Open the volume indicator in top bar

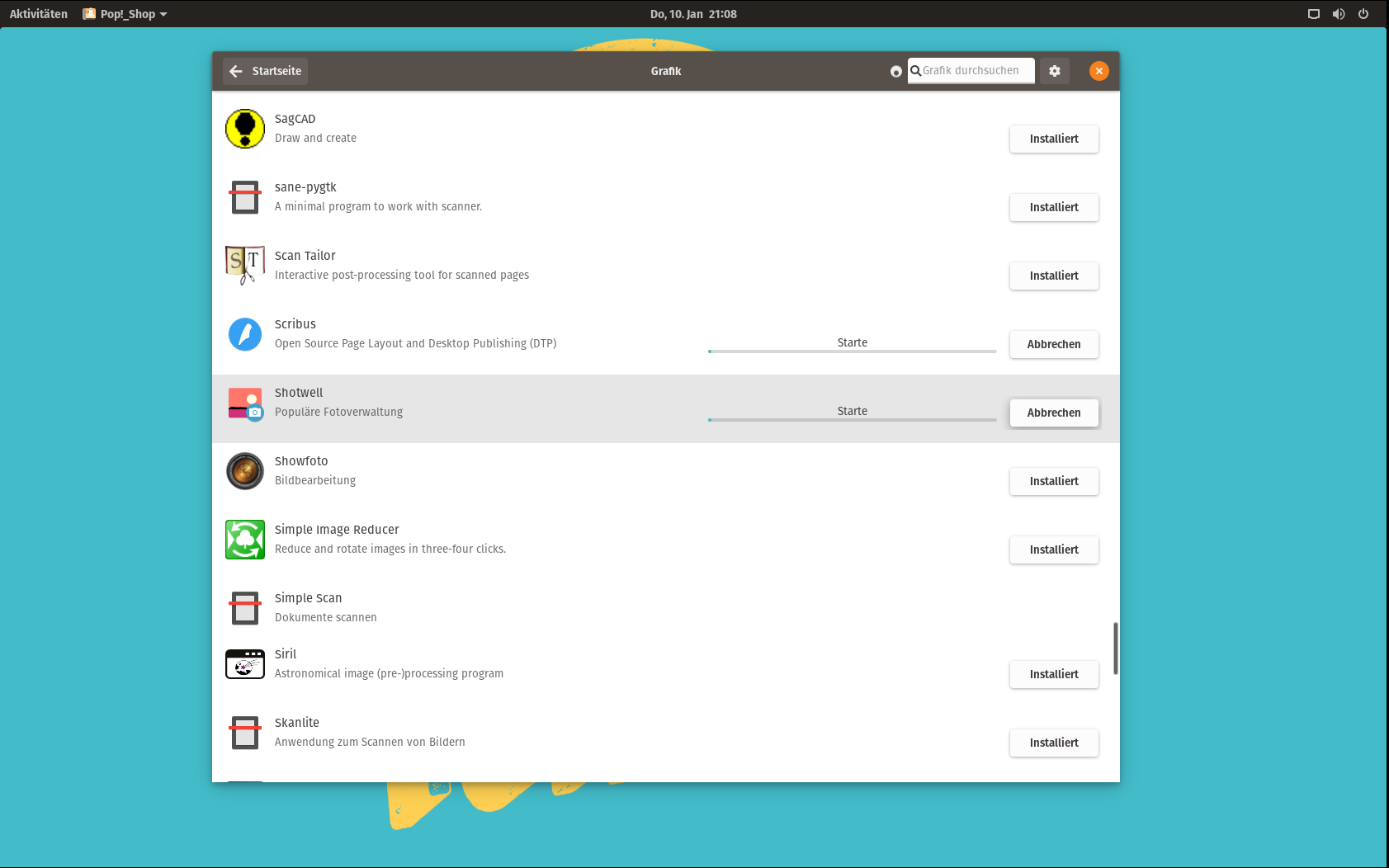(1339, 14)
